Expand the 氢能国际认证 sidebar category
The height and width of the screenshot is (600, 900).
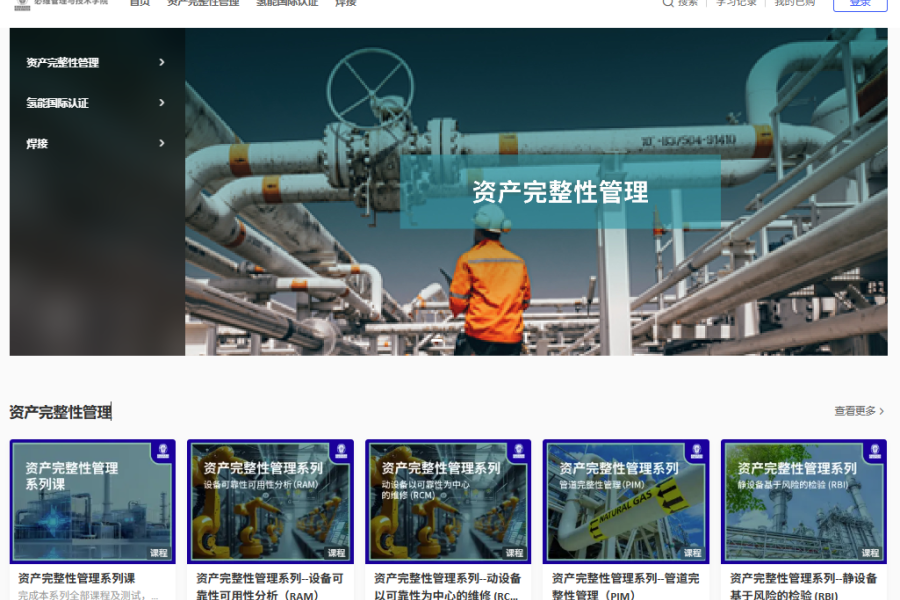point(93,102)
